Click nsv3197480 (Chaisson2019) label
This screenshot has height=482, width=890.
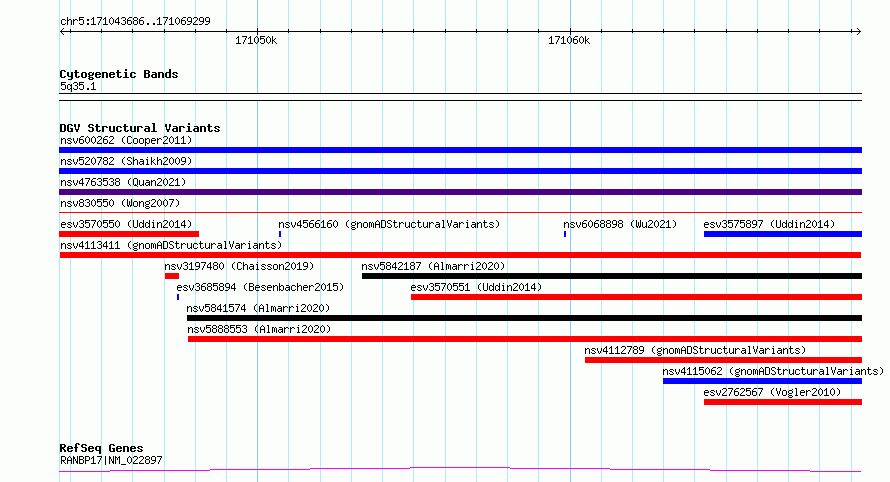(239, 266)
